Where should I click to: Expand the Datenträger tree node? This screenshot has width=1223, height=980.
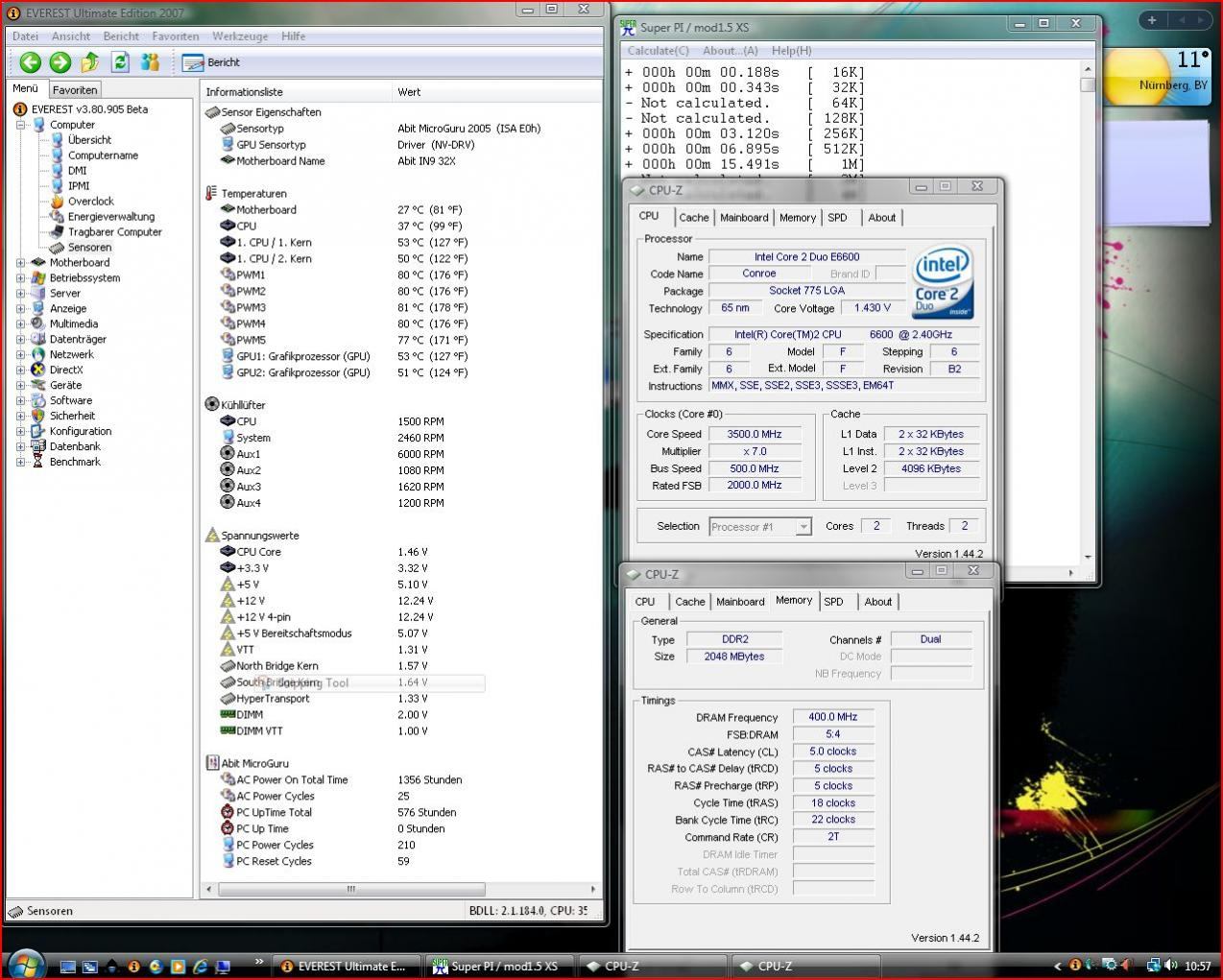[x=20, y=340]
